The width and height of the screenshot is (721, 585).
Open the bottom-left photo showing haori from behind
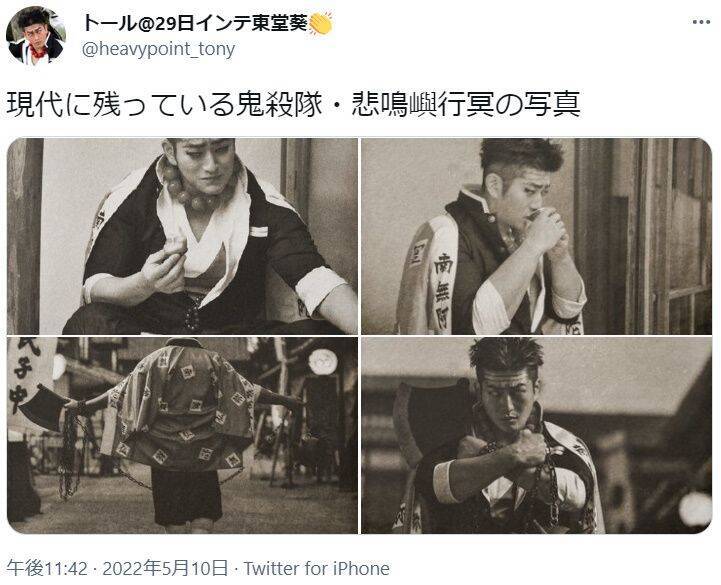(x=182, y=436)
